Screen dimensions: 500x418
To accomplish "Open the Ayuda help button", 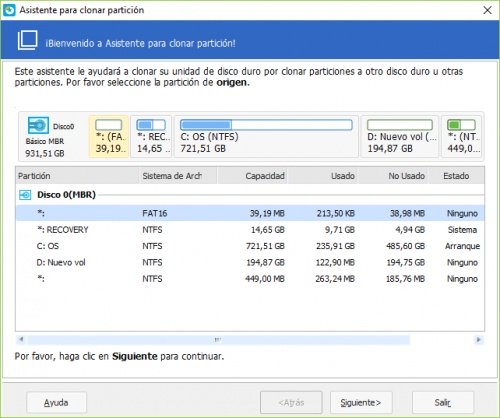I will point(56,402).
